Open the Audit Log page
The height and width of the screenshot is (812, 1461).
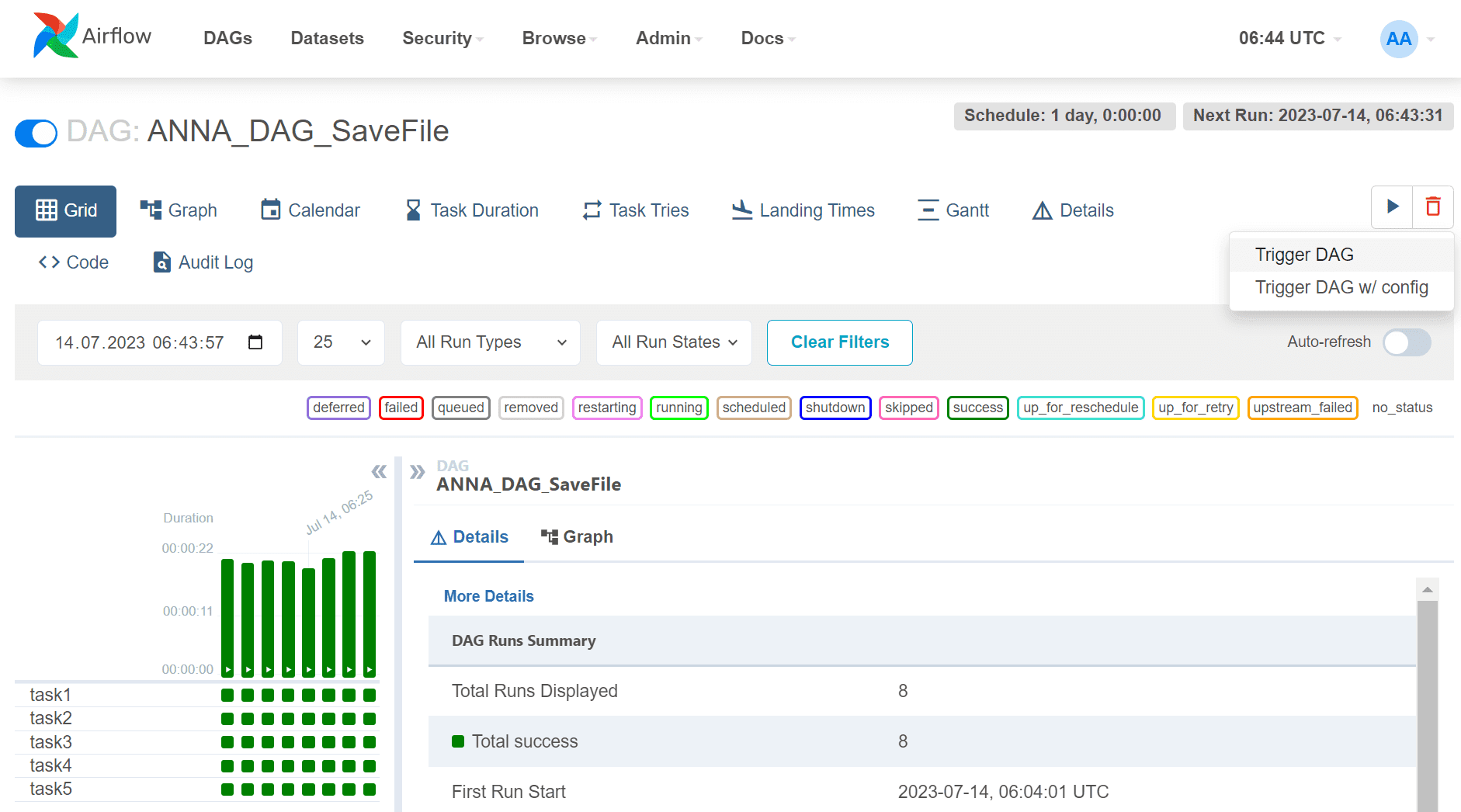pyautogui.click(x=203, y=262)
